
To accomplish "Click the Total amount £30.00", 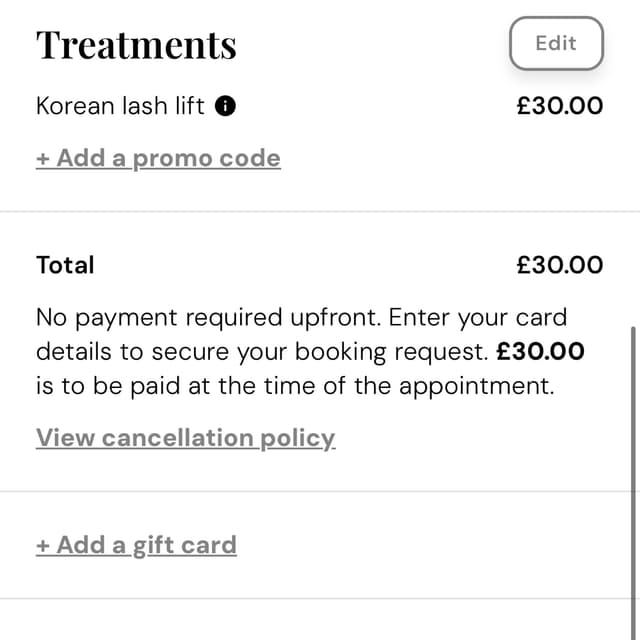I will (559, 265).
